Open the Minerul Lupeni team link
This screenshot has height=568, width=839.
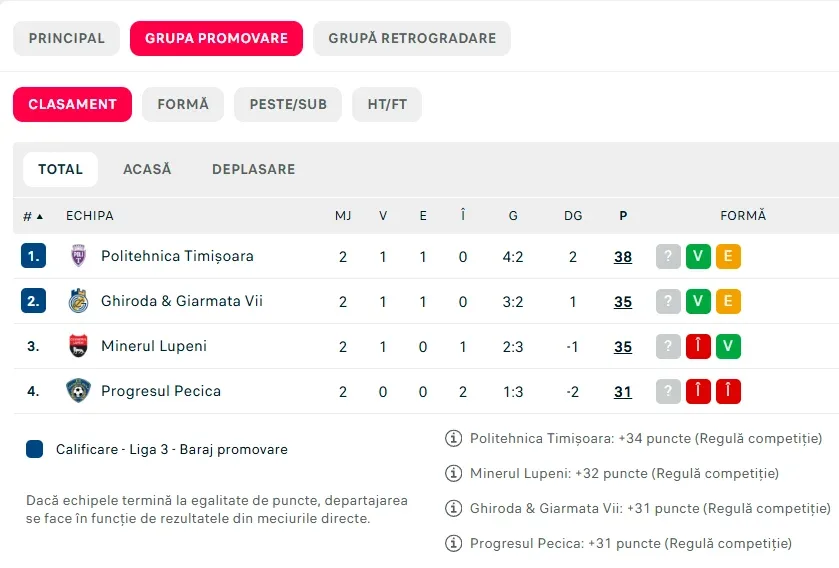(154, 346)
